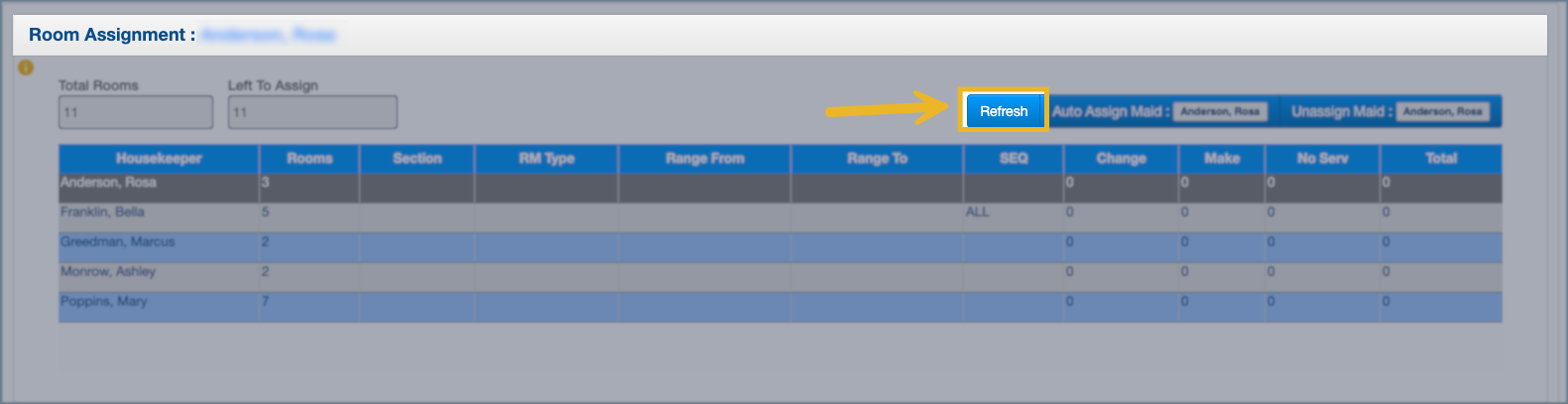This screenshot has height=404, width=1568.
Task: Click the SEQ column header
Action: coord(1014,159)
